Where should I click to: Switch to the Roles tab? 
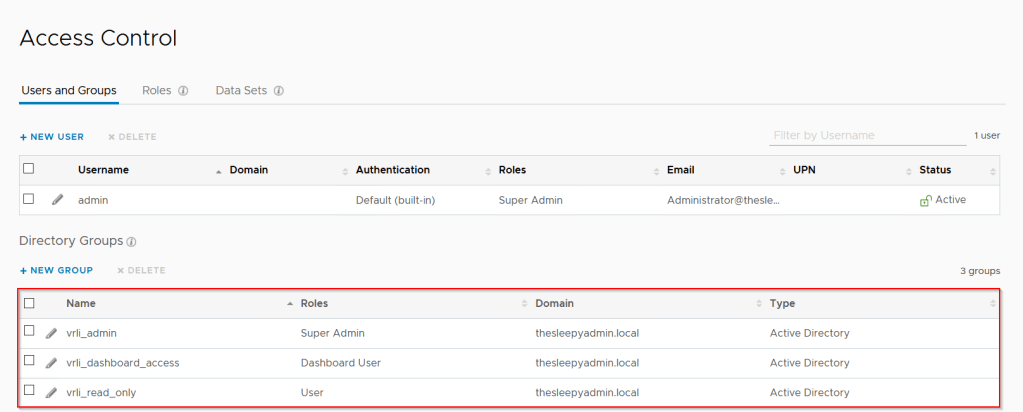coord(157,90)
